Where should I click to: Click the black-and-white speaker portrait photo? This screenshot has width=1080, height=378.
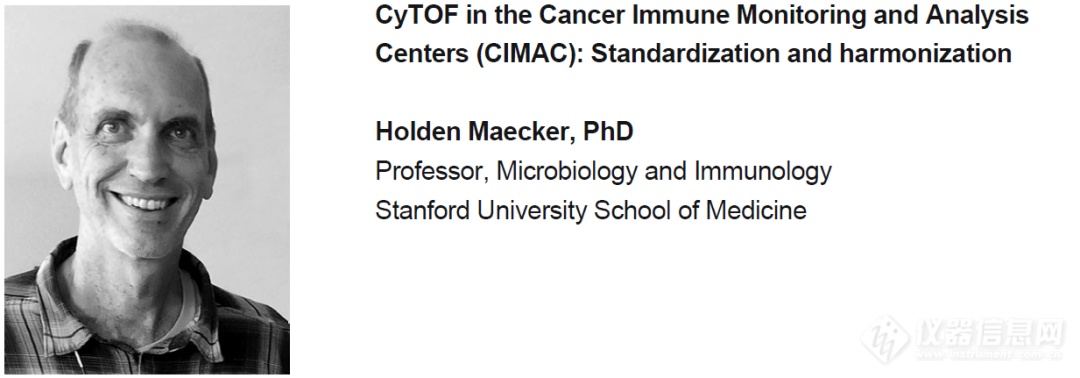(x=147, y=189)
